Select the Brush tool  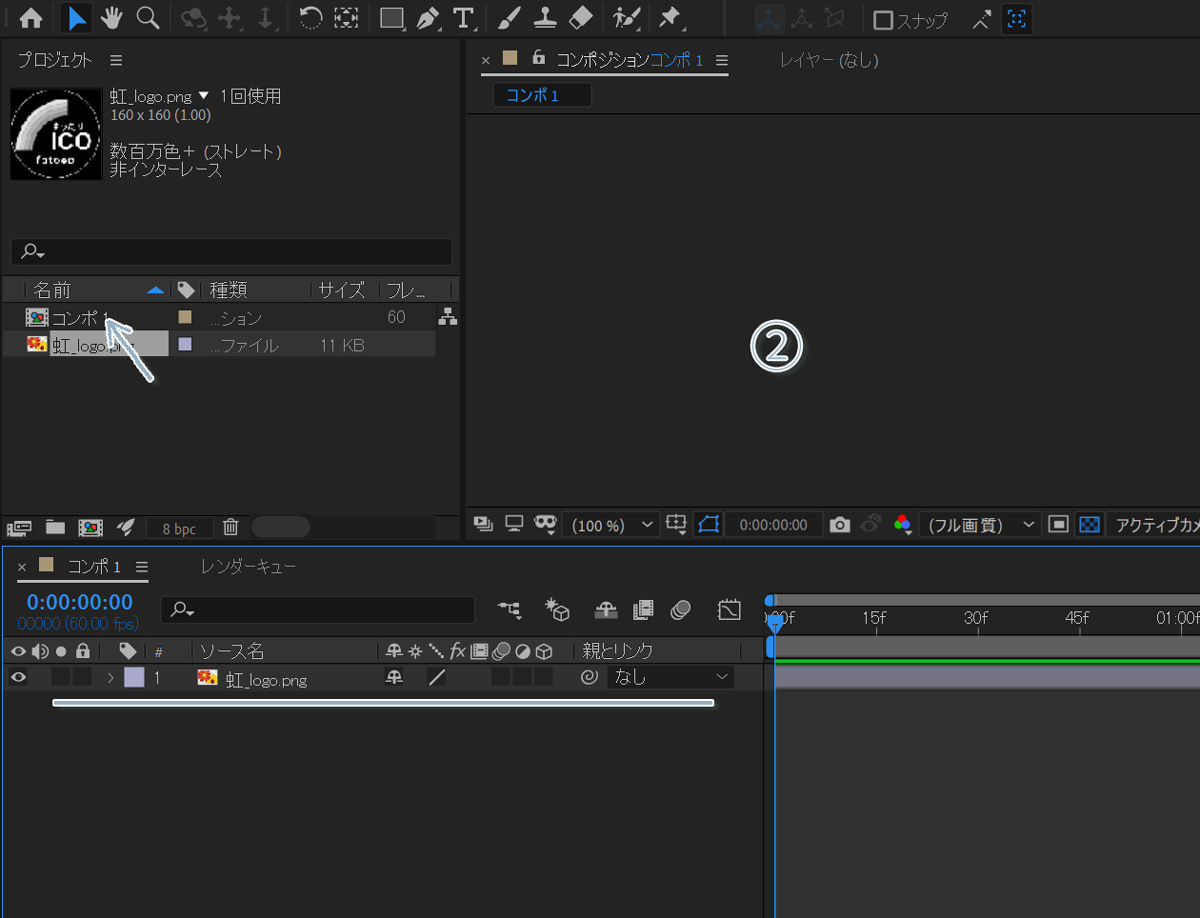pyautogui.click(x=508, y=18)
